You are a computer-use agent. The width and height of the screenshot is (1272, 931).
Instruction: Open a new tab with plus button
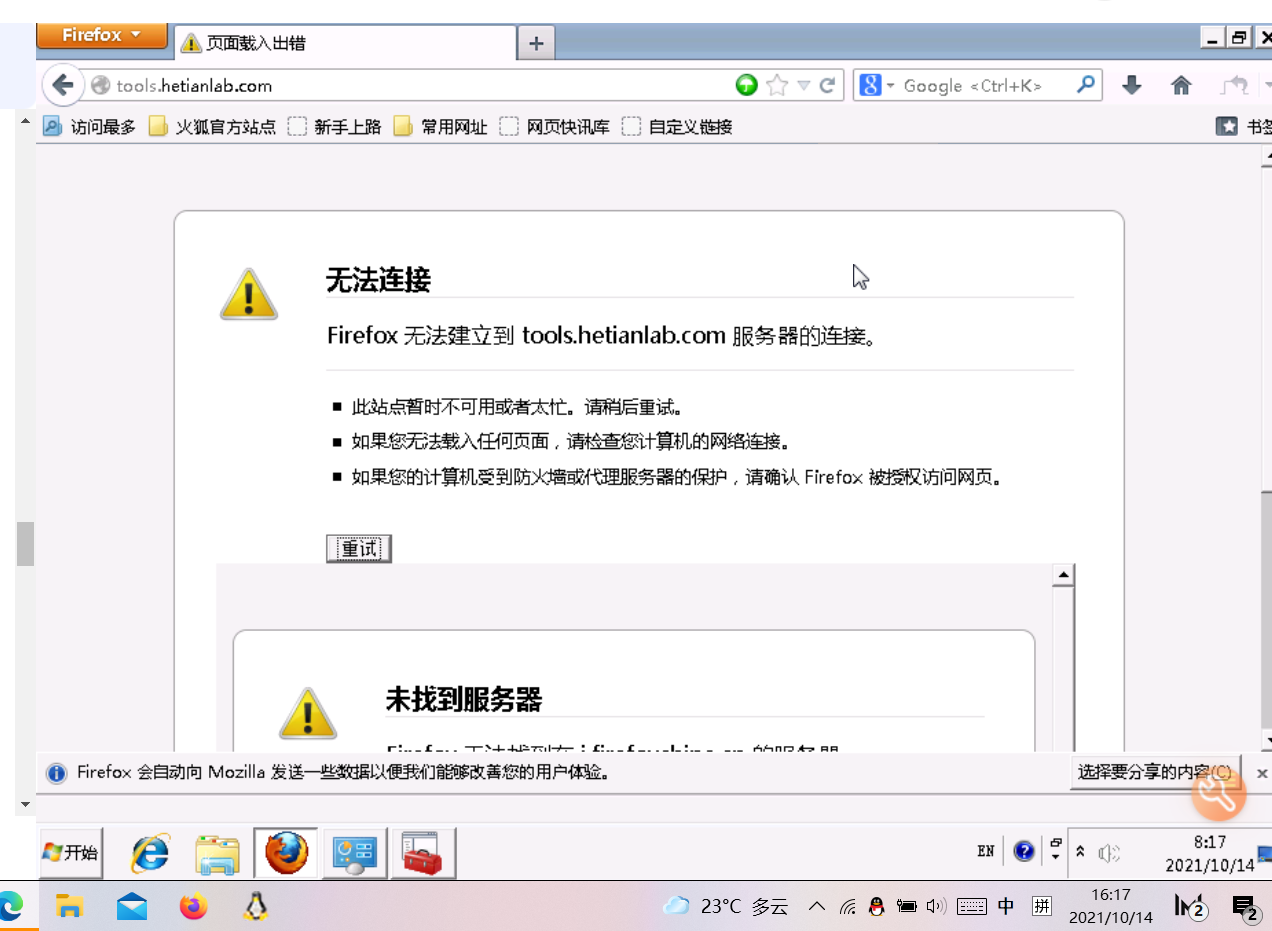[x=536, y=43]
